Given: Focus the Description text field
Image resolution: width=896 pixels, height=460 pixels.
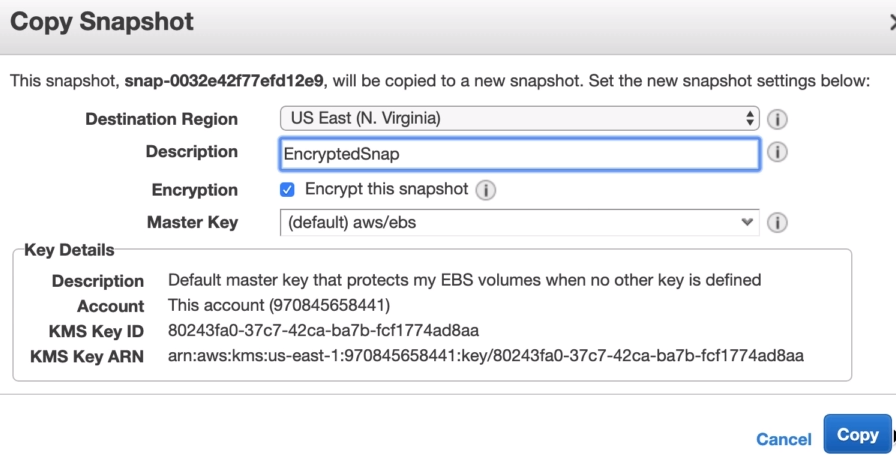Looking at the screenshot, I should pyautogui.click(x=519, y=153).
